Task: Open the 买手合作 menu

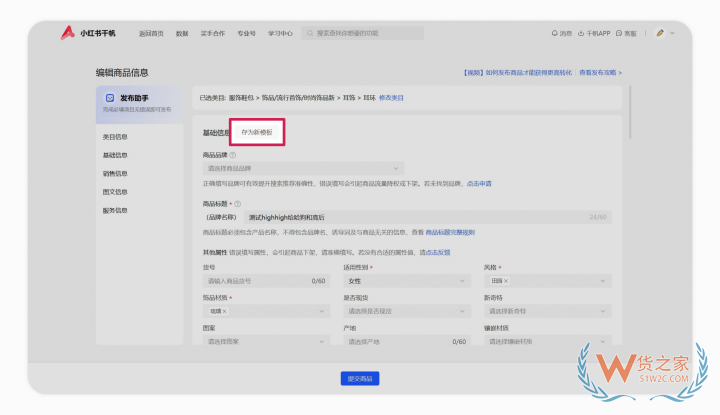Action: coord(213,34)
